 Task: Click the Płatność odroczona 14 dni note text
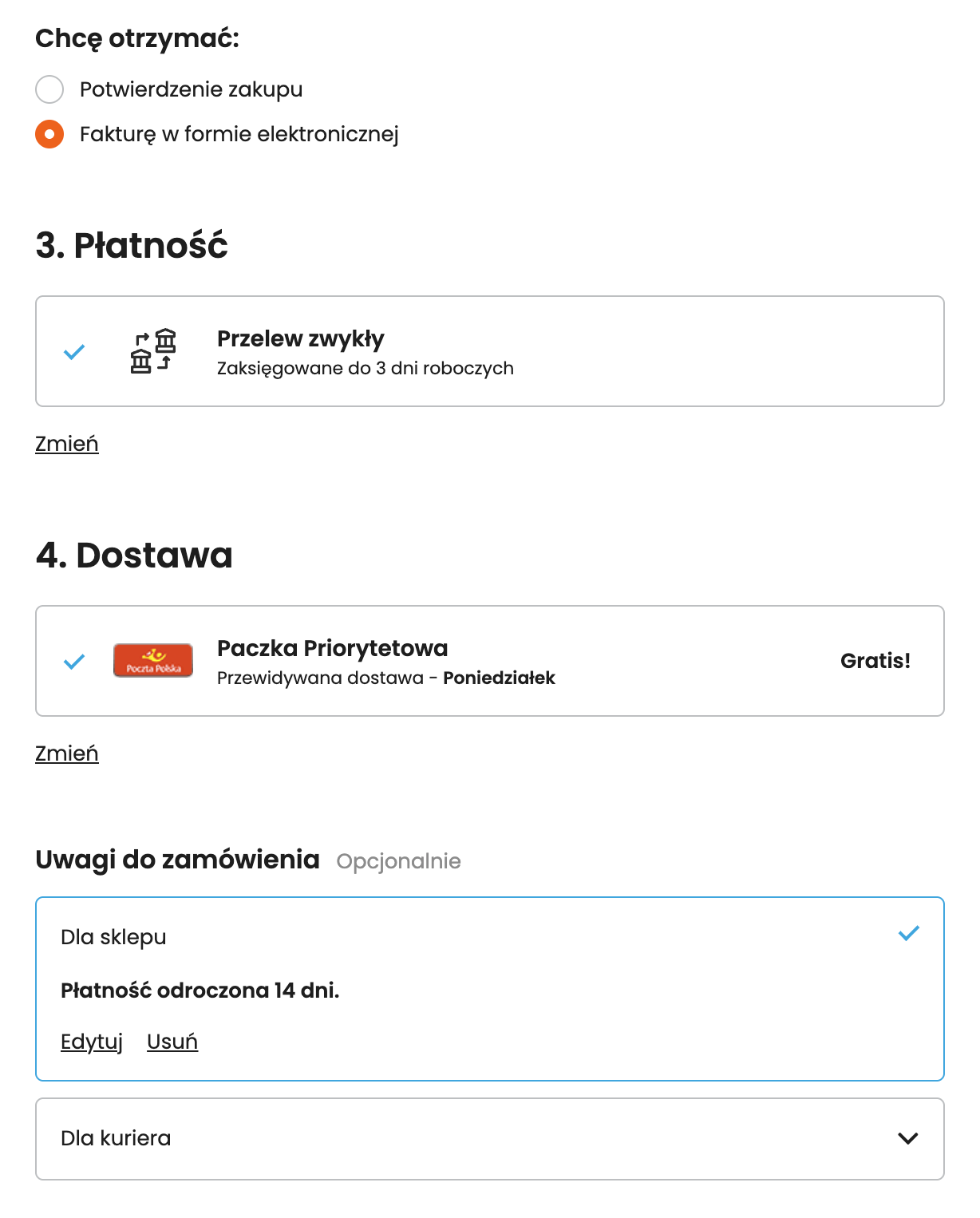[200, 991]
